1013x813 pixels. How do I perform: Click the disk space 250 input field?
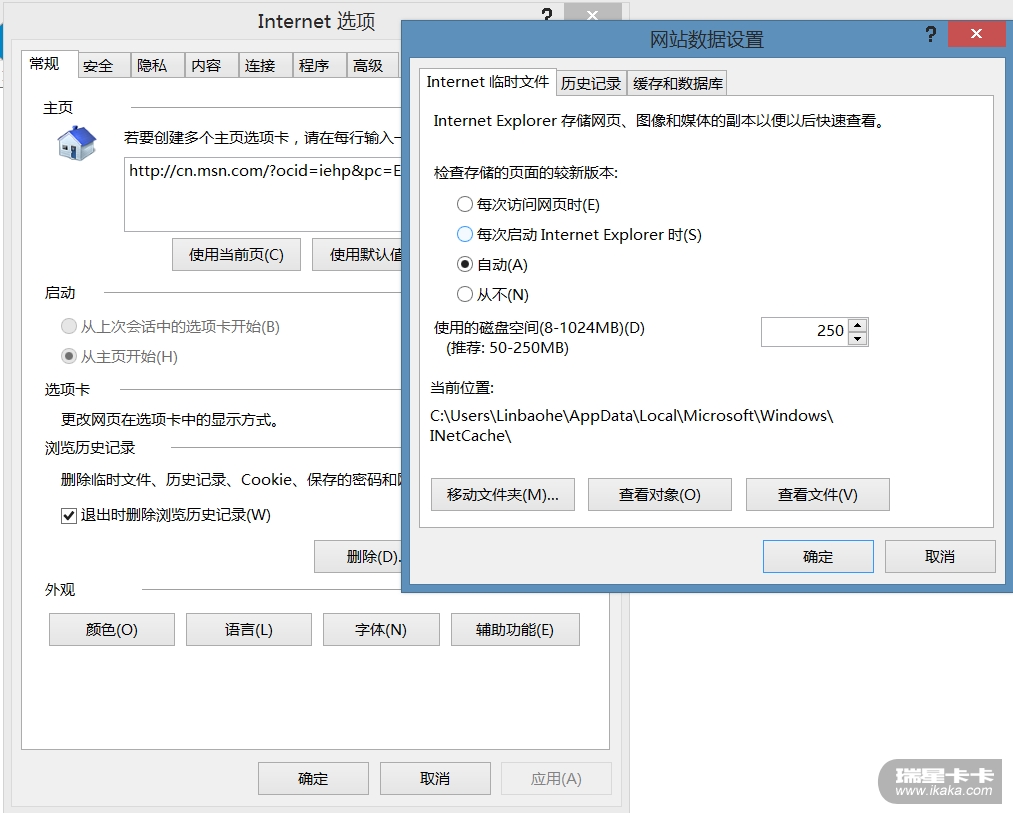805,332
